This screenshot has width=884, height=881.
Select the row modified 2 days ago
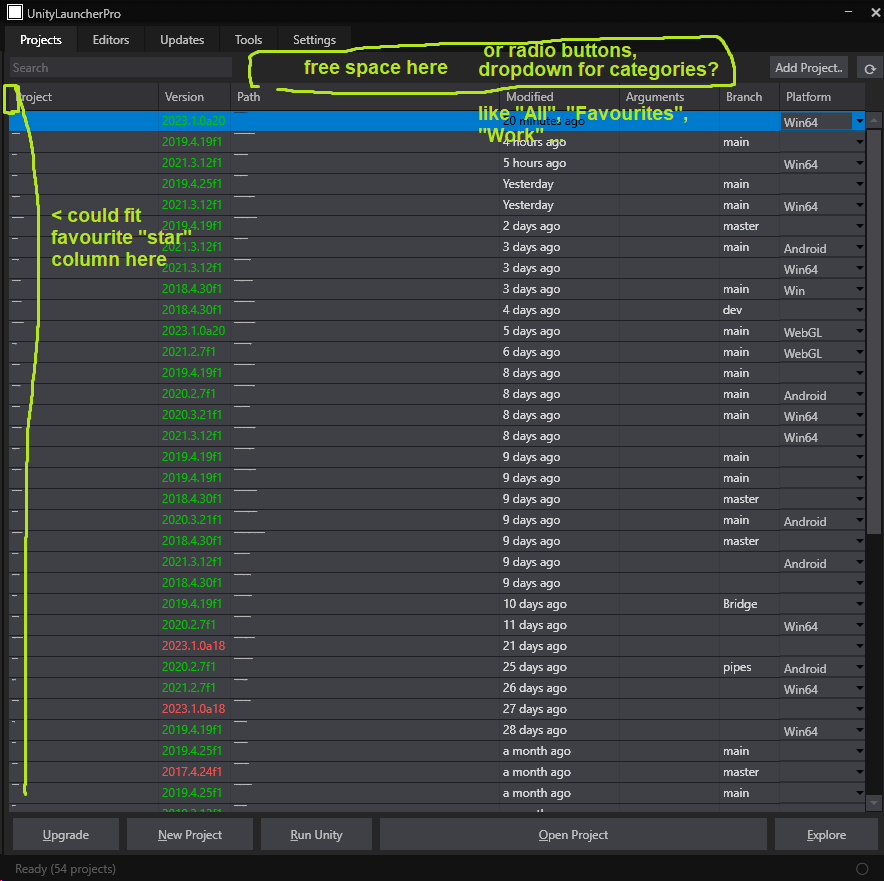click(x=437, y=226)
